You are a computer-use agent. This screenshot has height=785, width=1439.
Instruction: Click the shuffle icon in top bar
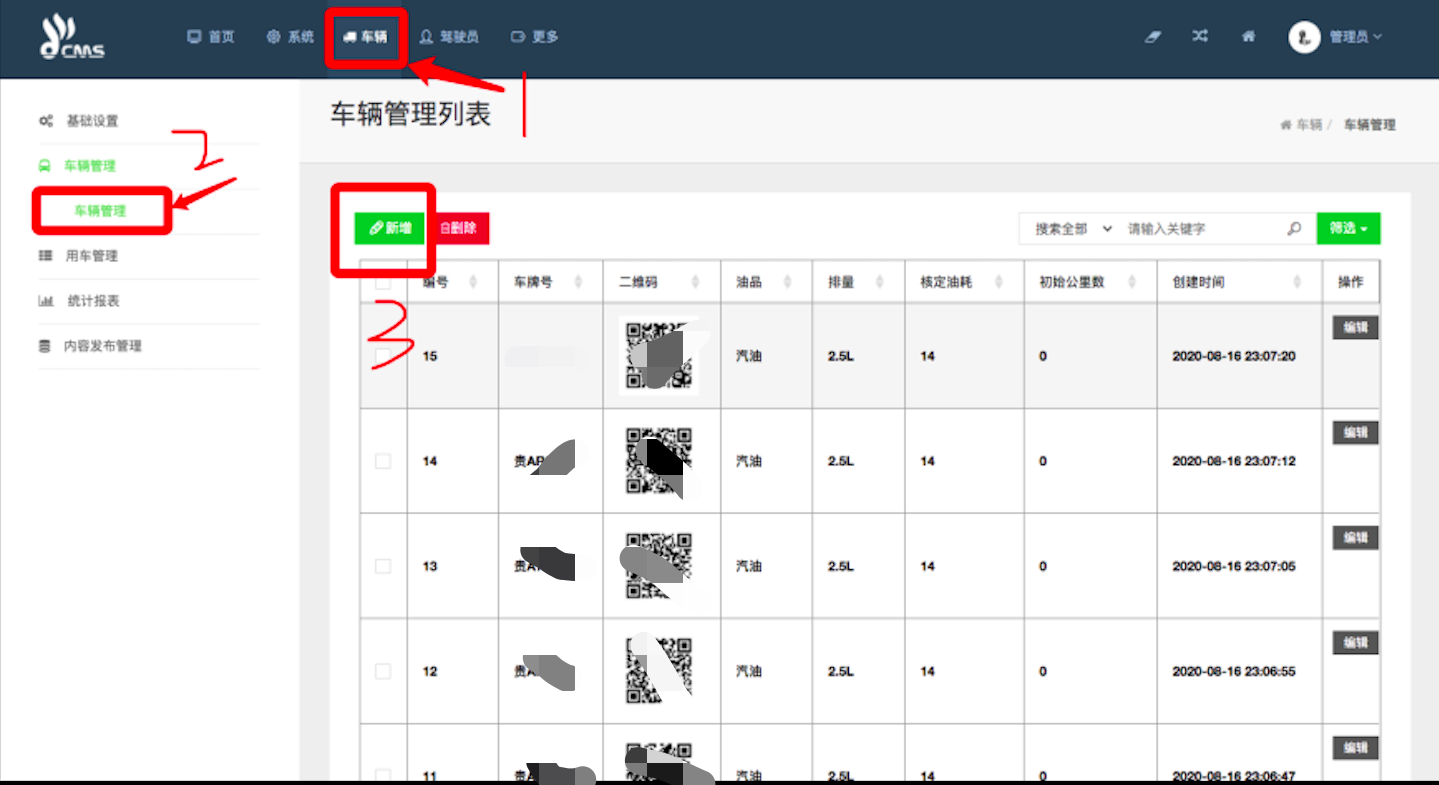coord(1200,36)
